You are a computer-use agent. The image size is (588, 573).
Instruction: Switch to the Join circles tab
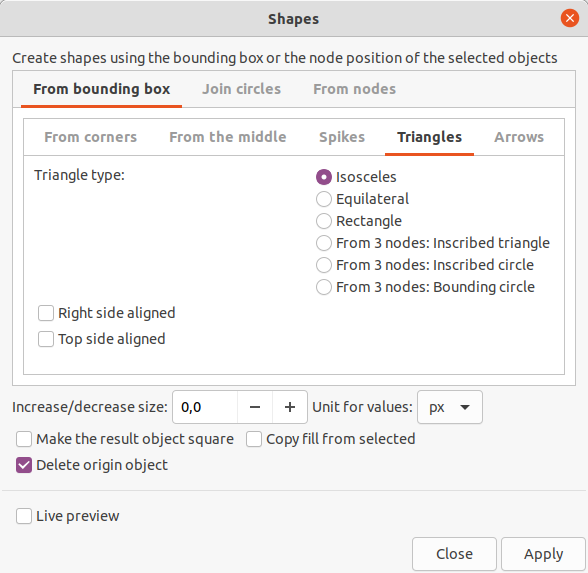click(x=242, y=89)
